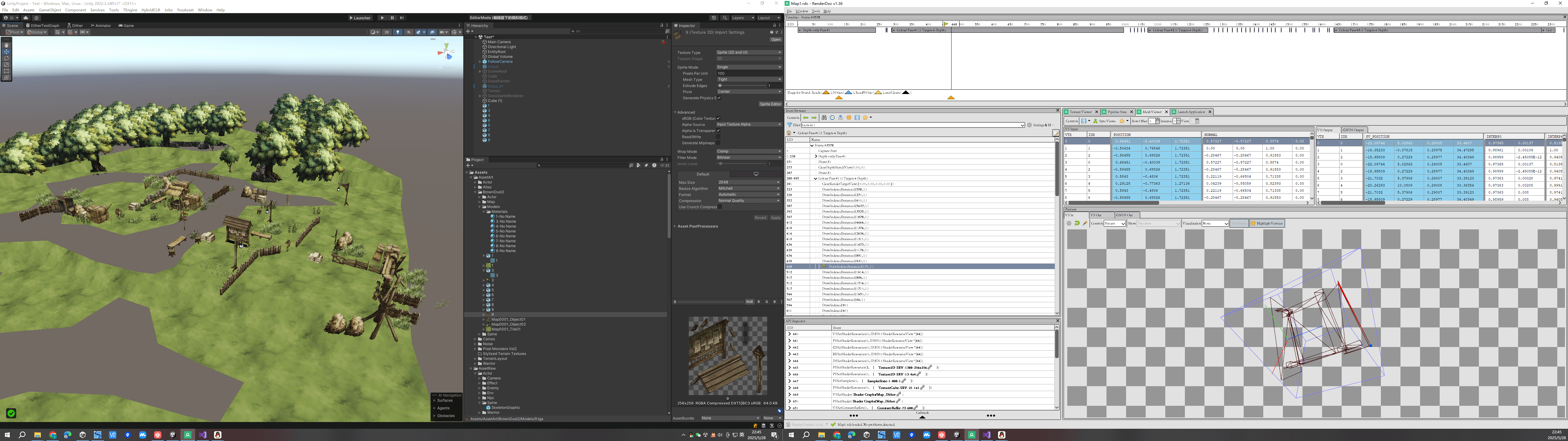Viewport: 1568px width, 441px height.
Task: Select the Hand view tool in Unity
Action: tap(7, 45)
